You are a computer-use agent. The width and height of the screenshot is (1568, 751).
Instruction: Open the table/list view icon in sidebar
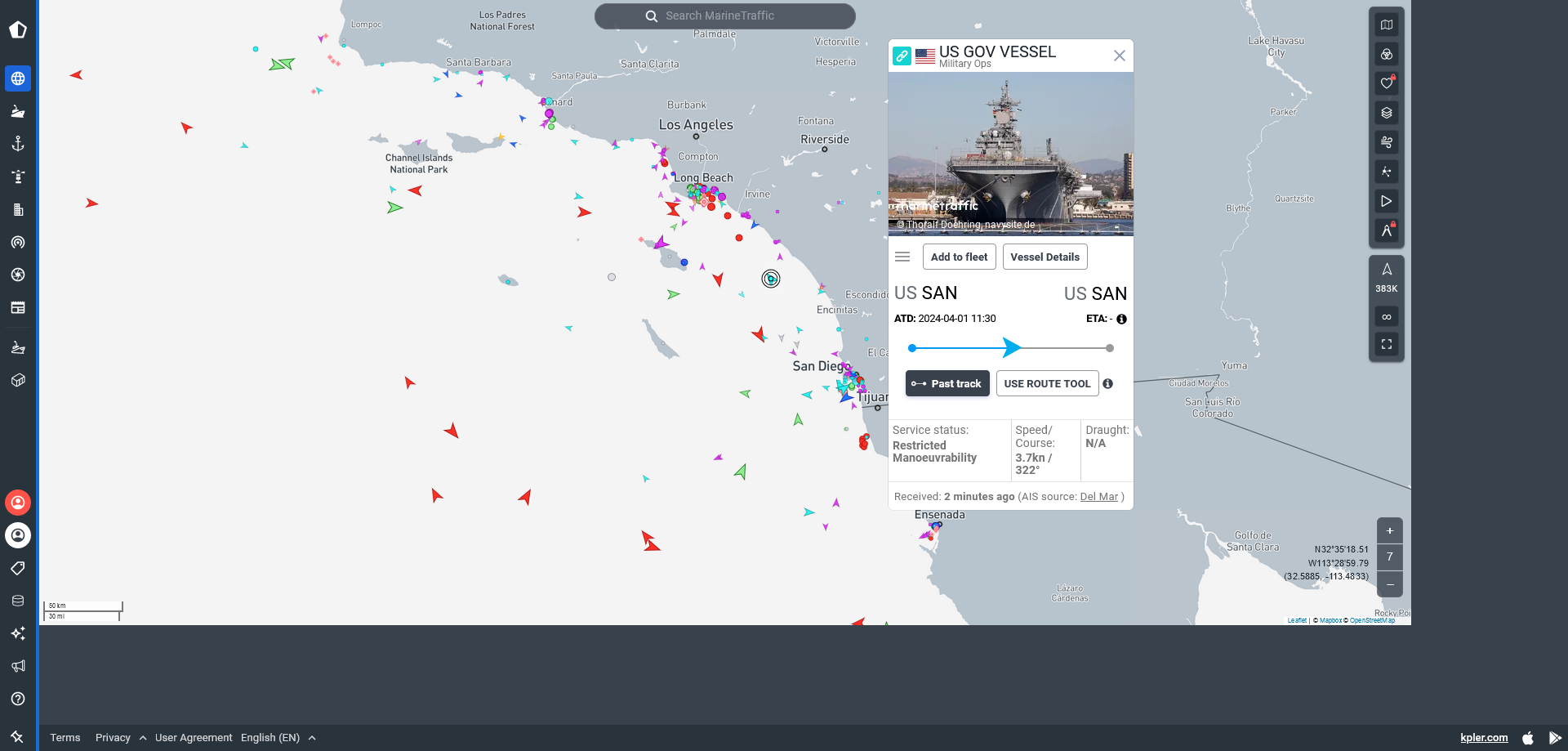point(18,307)
